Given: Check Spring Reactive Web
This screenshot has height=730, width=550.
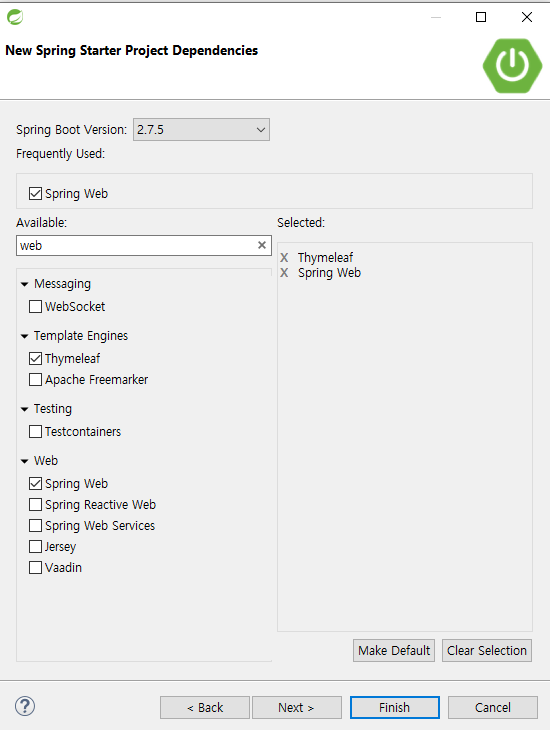Looking at the screenshot, I should 35,504.
